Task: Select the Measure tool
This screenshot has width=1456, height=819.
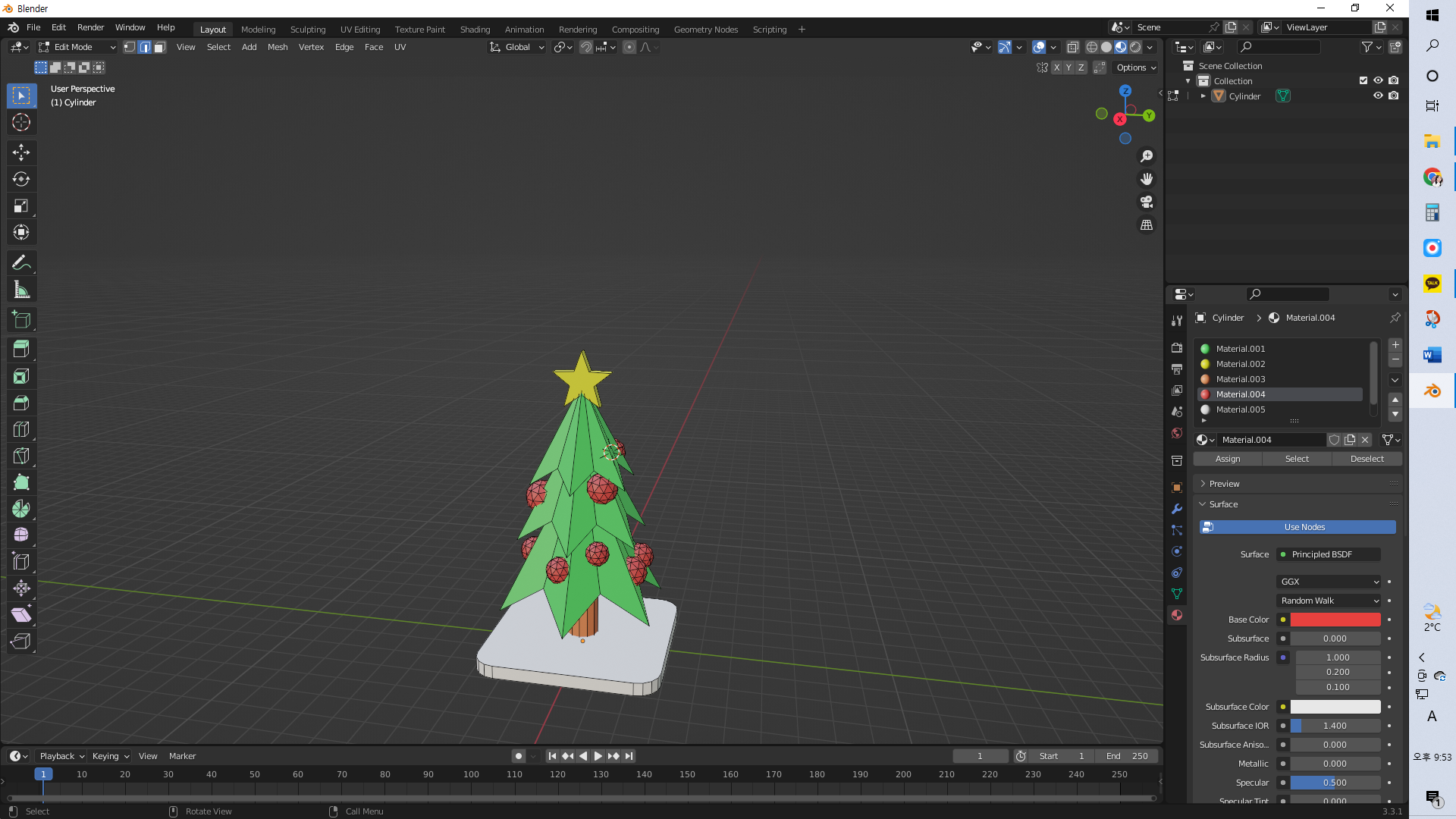Action: 21,290
